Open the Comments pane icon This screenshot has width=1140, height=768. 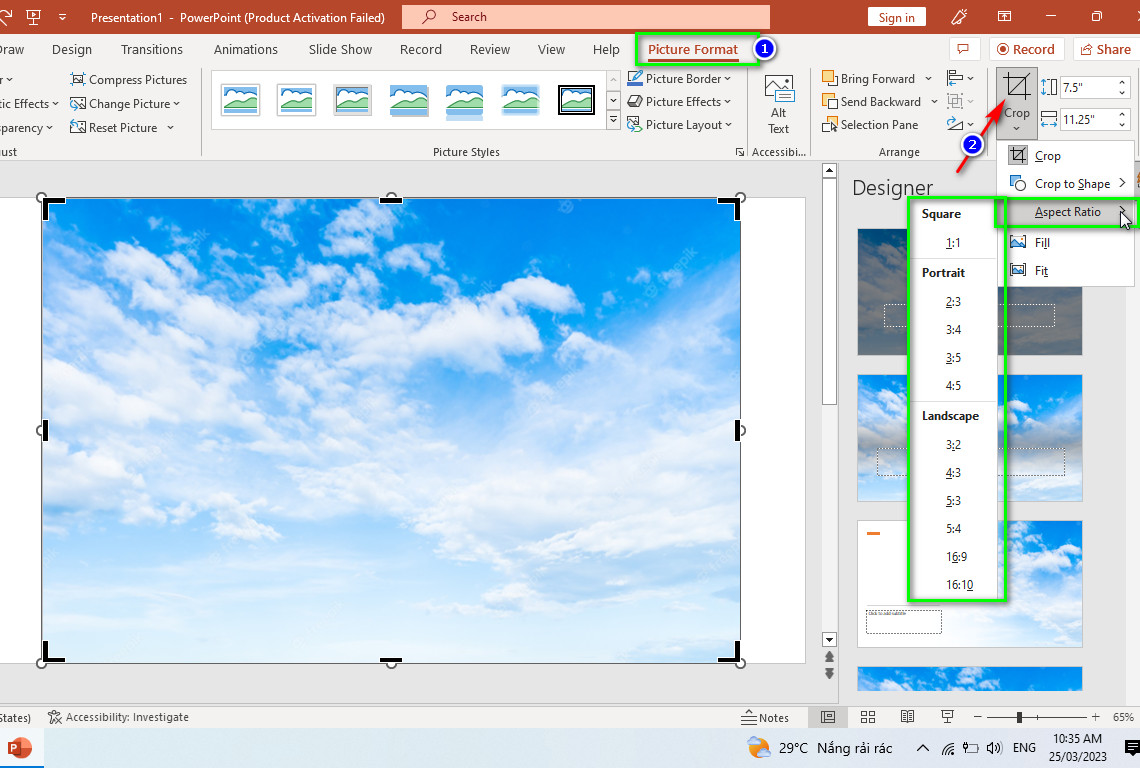tap(963, 49)
